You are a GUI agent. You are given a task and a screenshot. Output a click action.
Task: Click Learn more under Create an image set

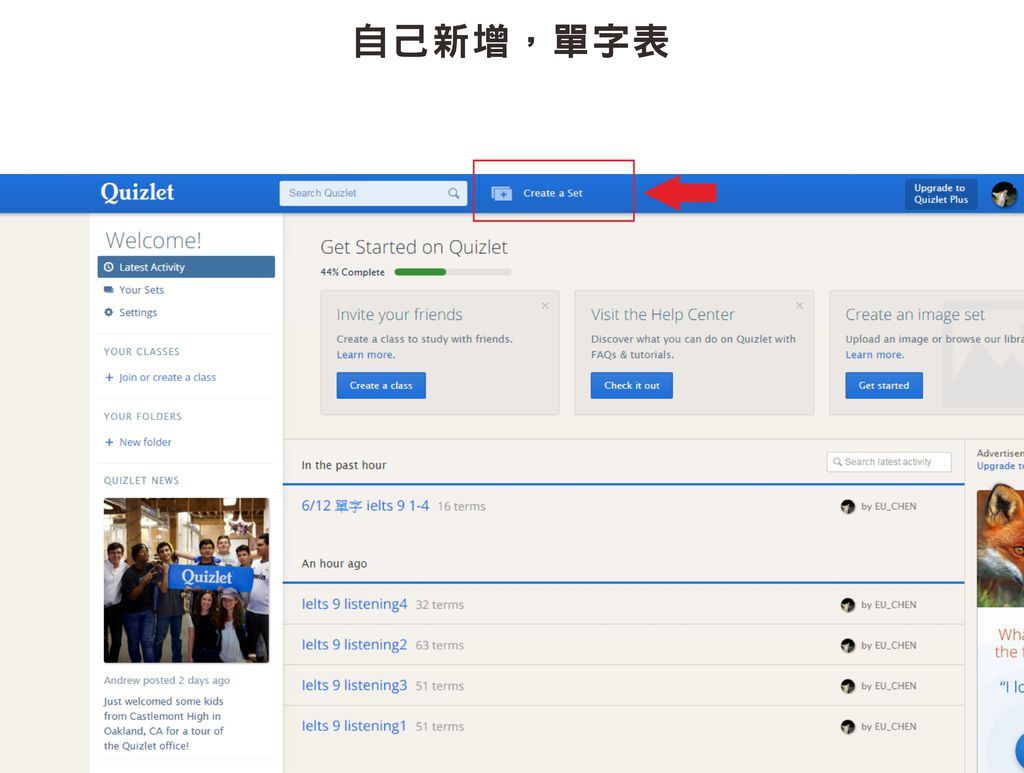click(874, 355)
